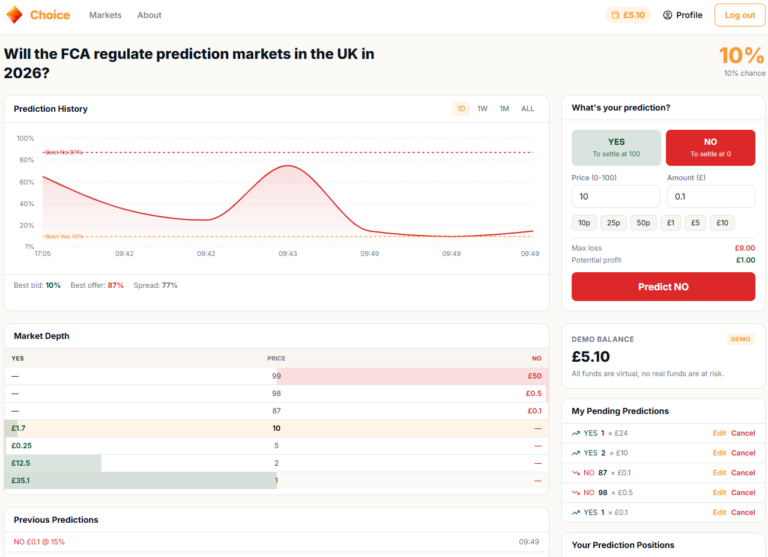Viewport: 768px width, 557px height.
Task: Click trend-down icon of NO 98 × £0.5
Action: (576, 493)
